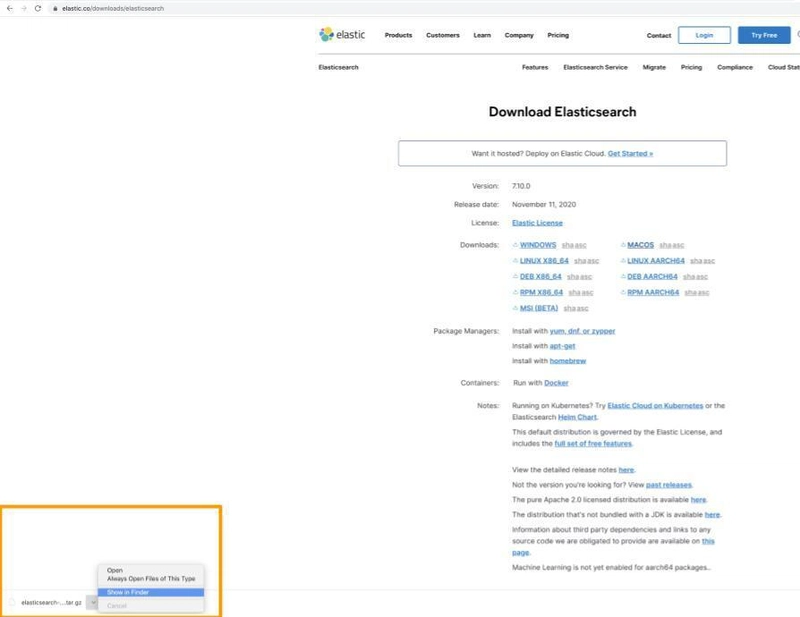
Task: Reload the page with refresh icon
Action: 38,8
